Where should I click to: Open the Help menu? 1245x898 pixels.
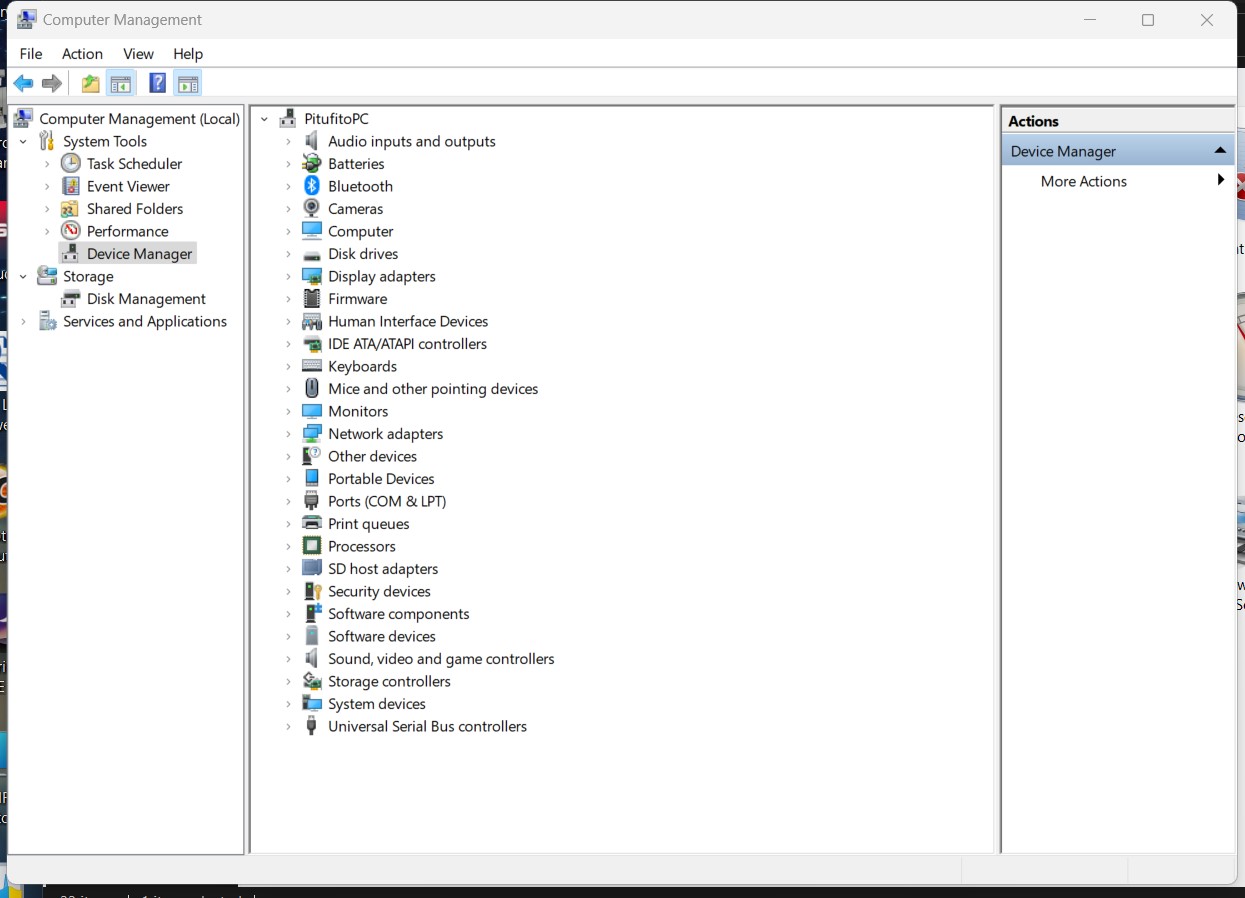click(188, 54)
